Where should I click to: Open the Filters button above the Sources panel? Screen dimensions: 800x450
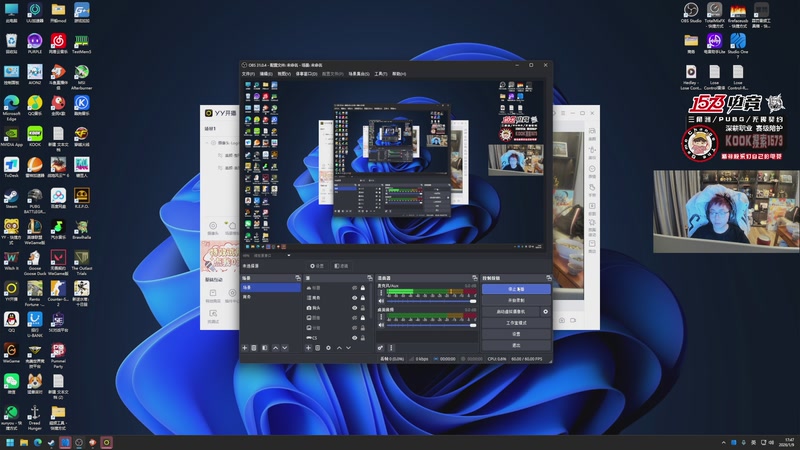tap(341, 266)
